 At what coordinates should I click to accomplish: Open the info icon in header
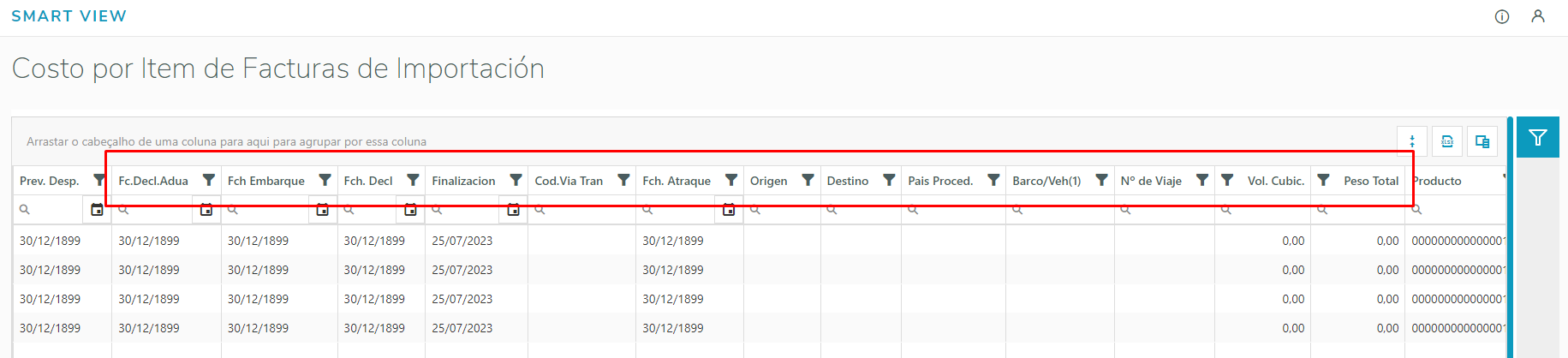1502,16
